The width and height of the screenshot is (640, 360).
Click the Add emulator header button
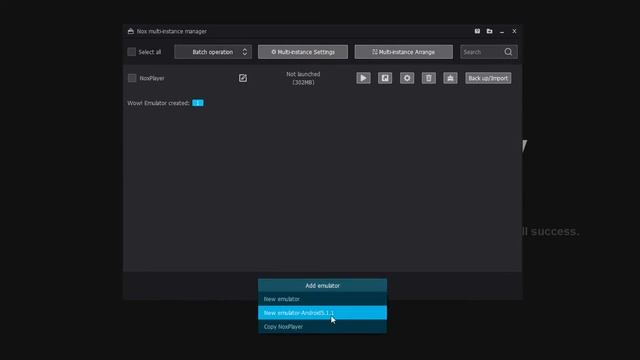click(x=322, y=285)
